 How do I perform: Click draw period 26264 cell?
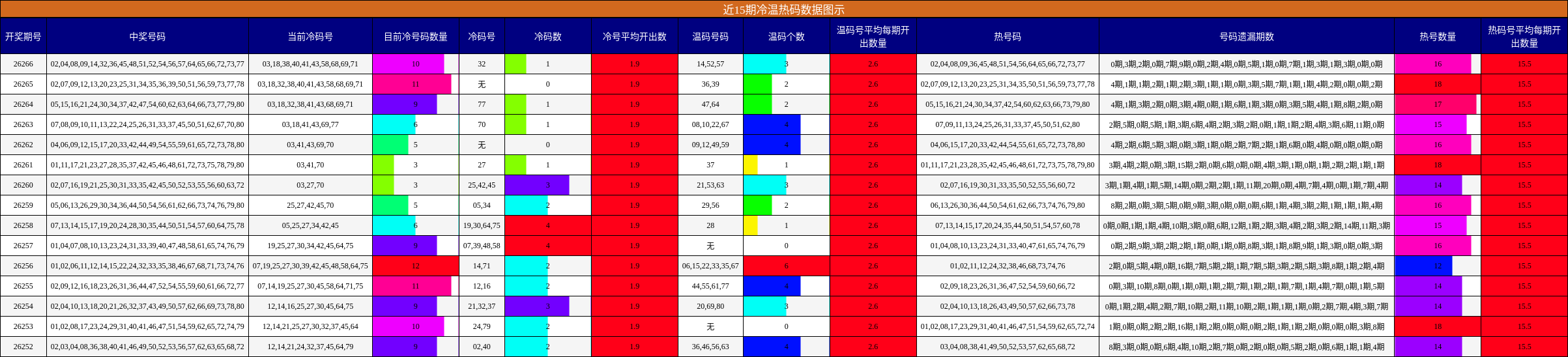coord(23,104)
